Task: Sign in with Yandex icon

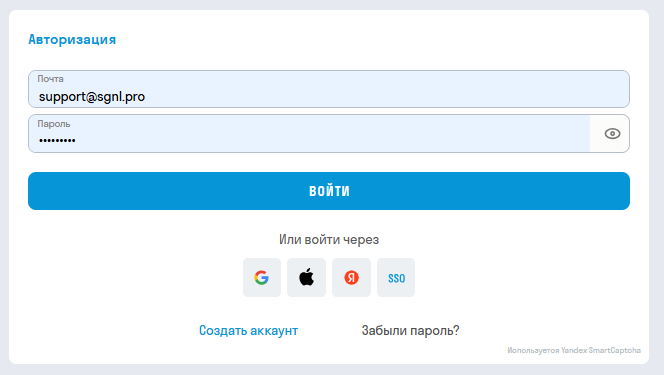Action: coord(351,278)
